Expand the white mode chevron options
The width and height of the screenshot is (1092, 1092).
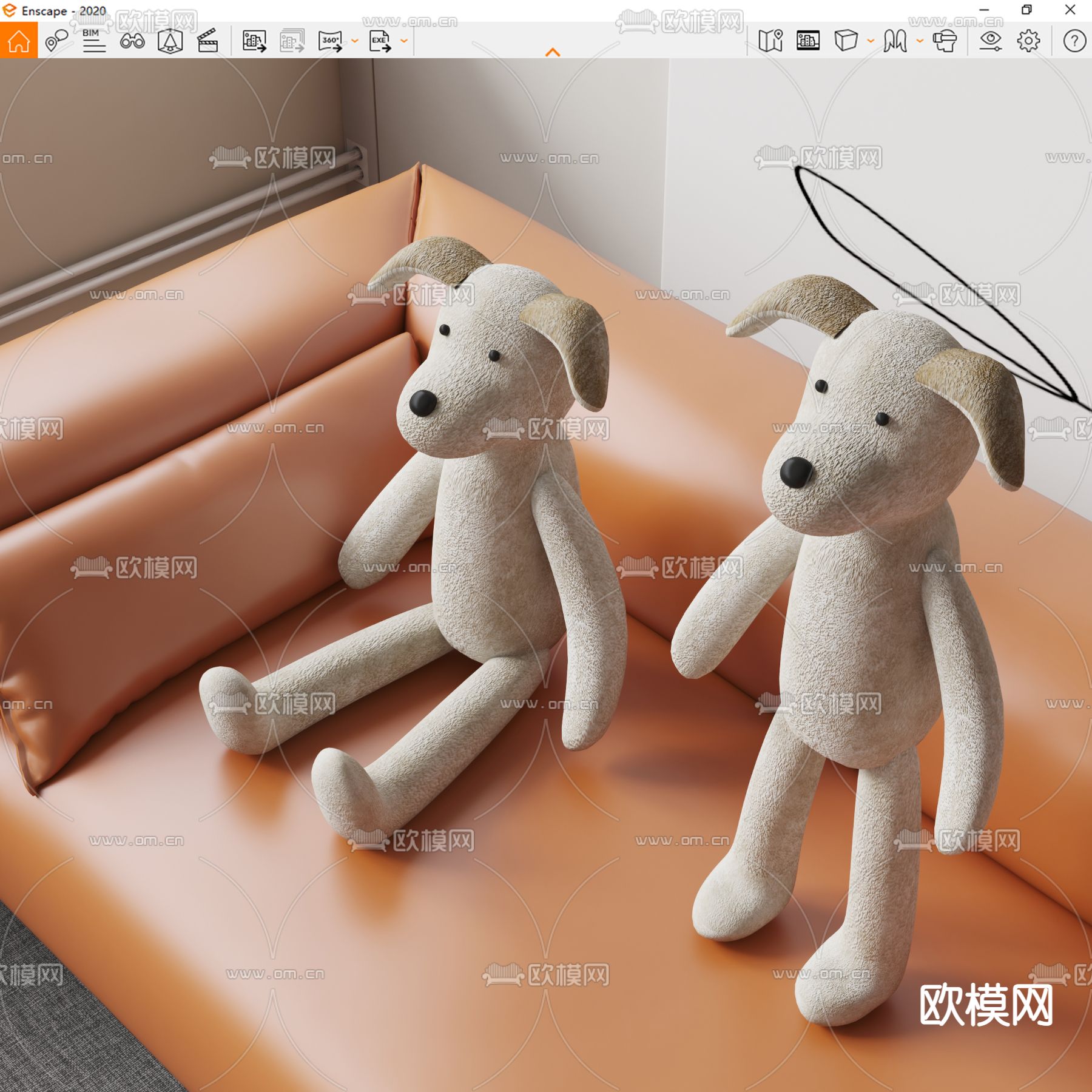click(871, 41)
